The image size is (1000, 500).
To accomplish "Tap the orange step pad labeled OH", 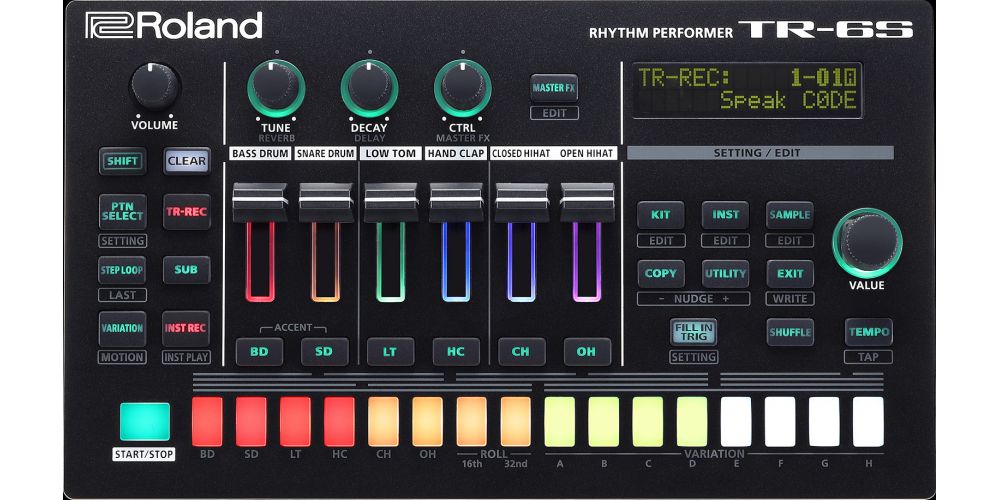I will coord(427,422).
